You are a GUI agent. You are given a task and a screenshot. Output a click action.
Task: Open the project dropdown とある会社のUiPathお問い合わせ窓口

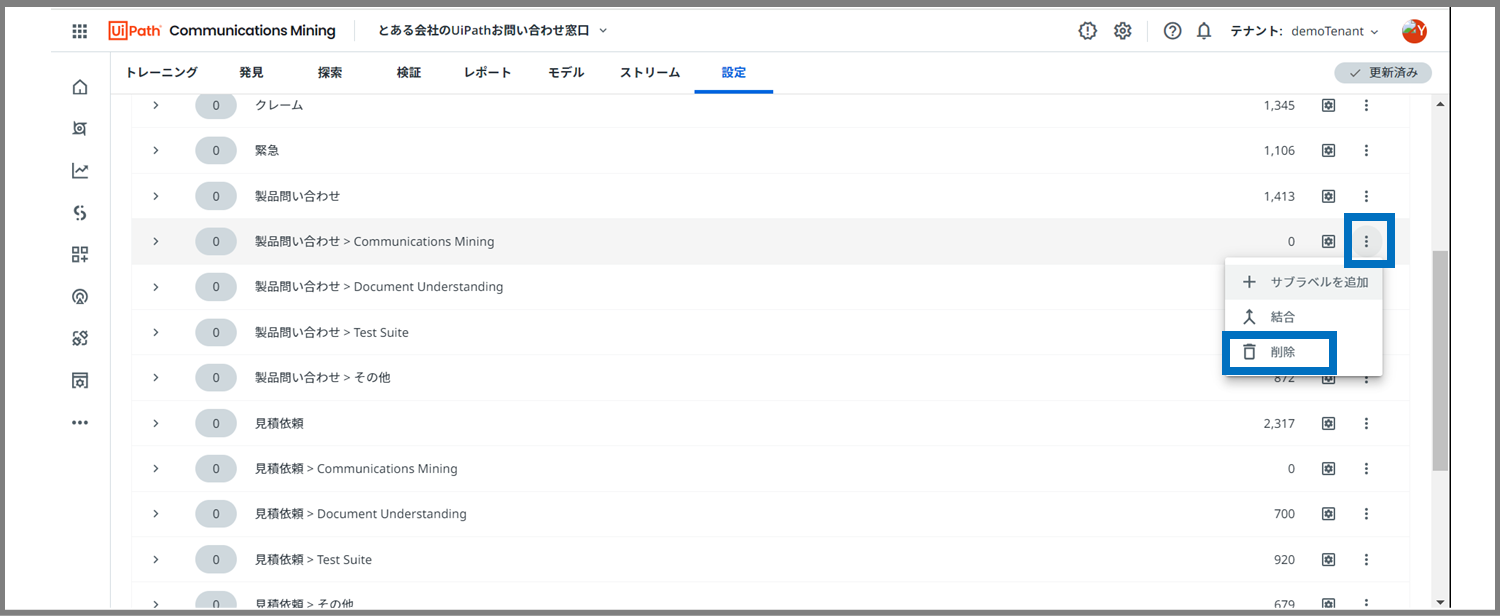[492, 31]
